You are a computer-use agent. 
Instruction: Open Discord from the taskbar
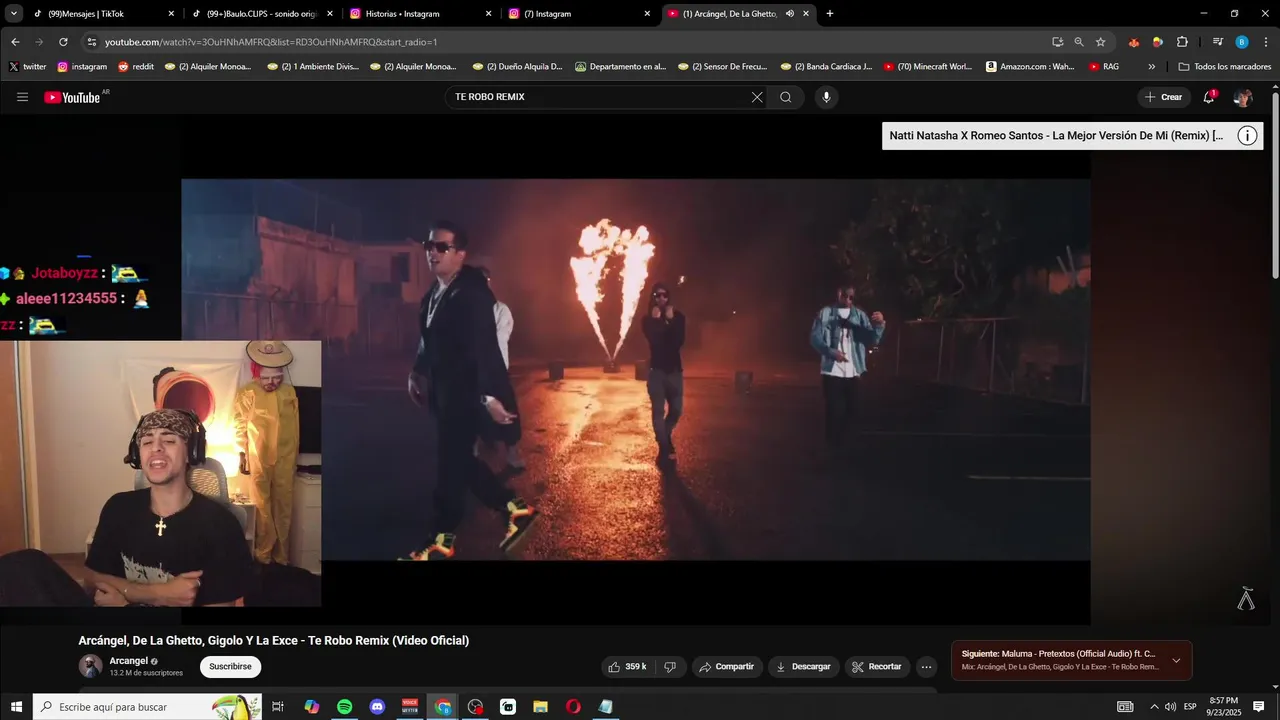[x=377, y=707]
